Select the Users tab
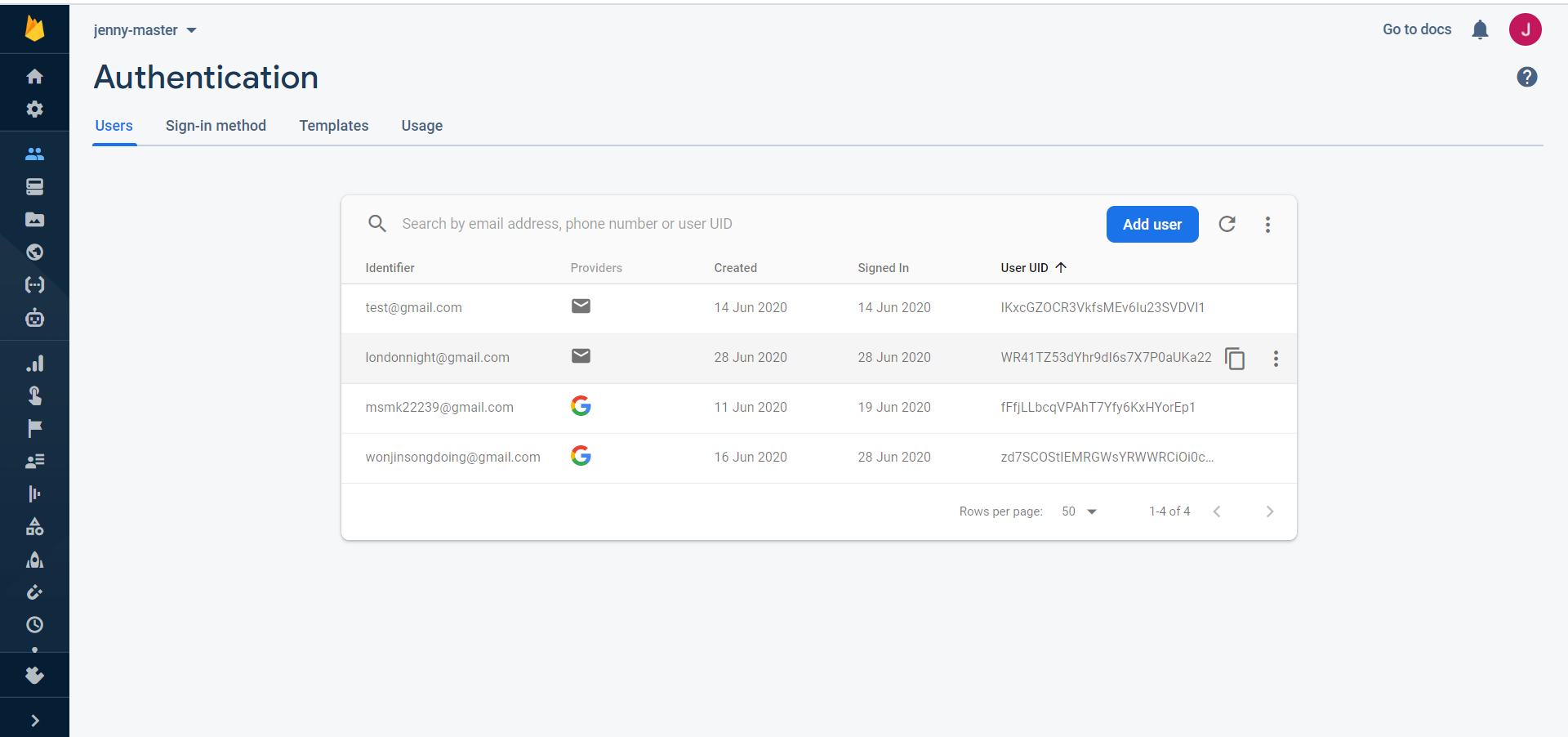1568x737 pixels. click(114, 126)
